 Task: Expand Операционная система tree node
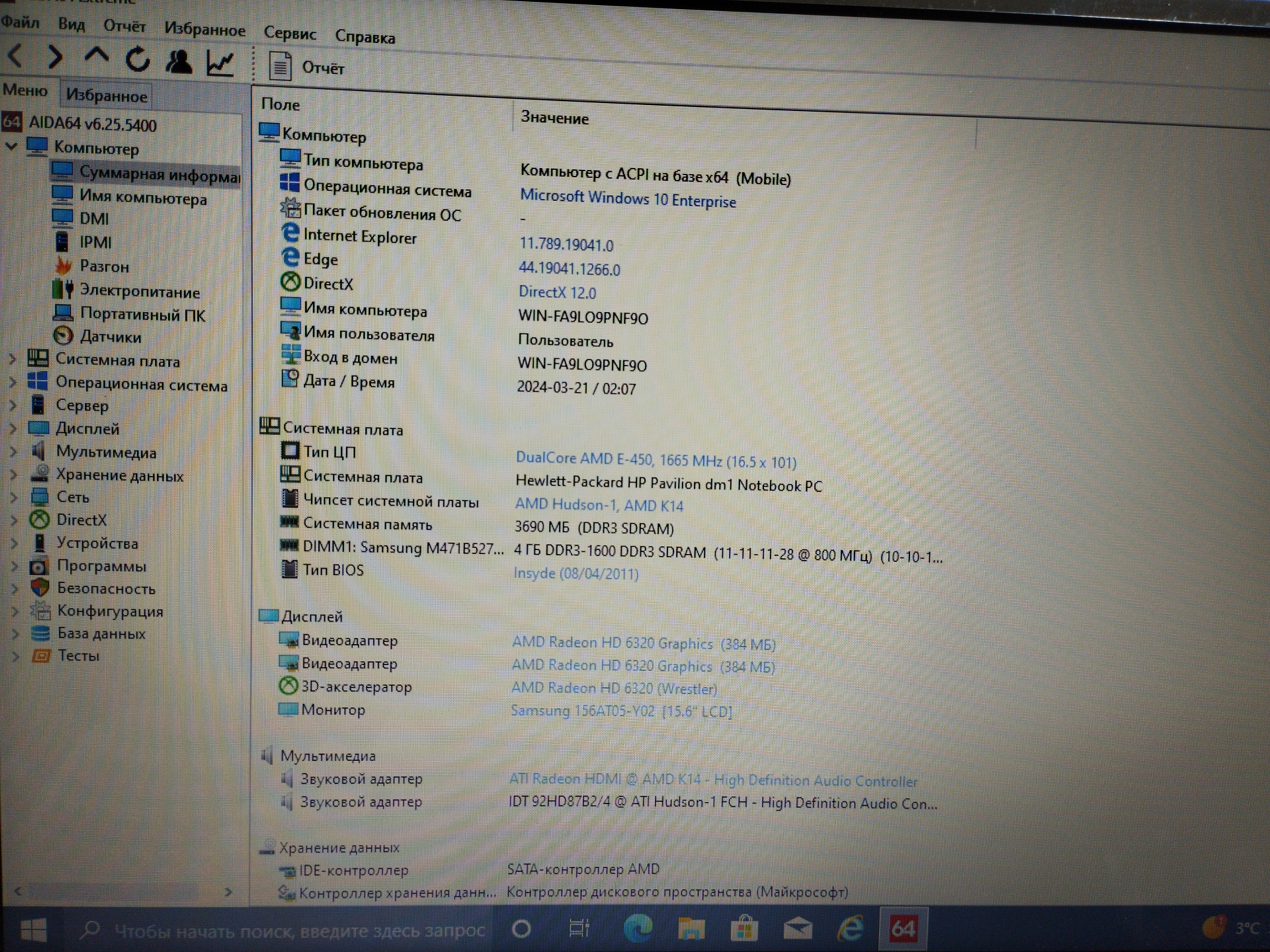[13, 382]
